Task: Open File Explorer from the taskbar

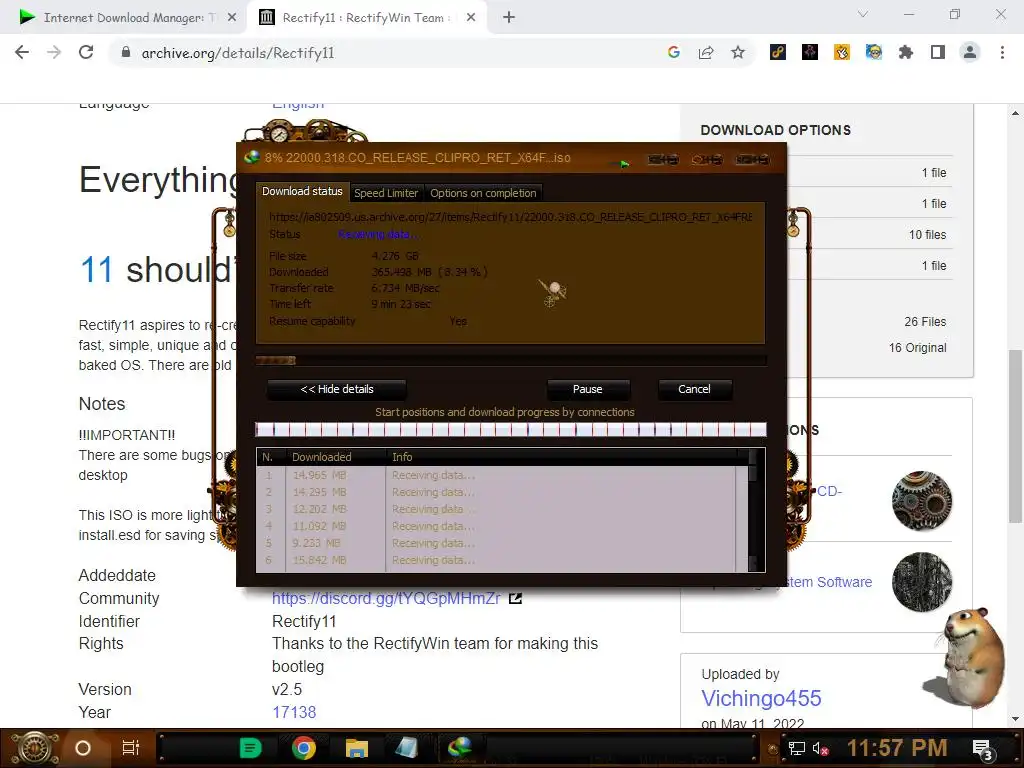Action: (x=357, y=748)
